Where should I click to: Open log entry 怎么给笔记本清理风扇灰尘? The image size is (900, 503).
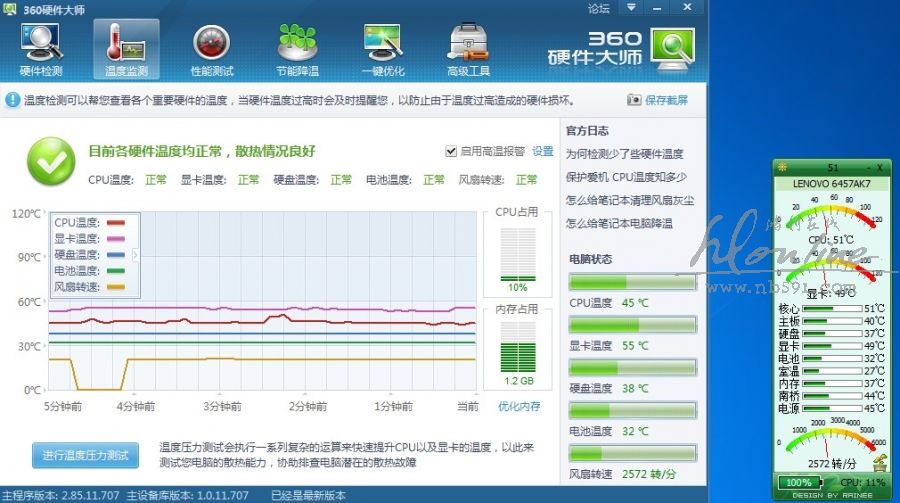click(x=630, y=200)
